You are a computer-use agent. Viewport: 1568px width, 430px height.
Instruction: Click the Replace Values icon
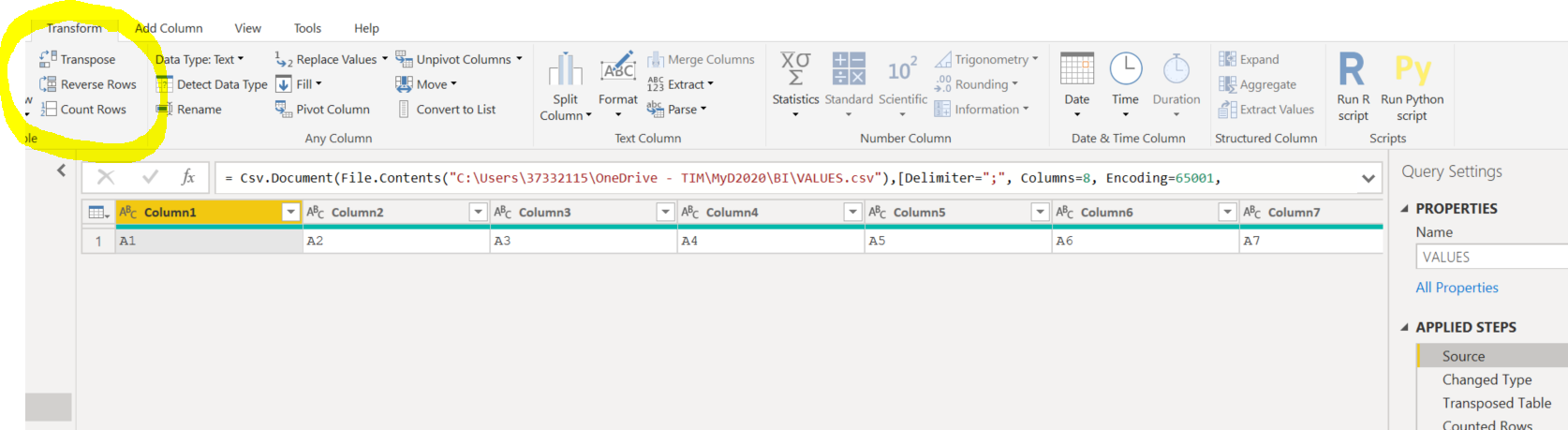point(284,59)
